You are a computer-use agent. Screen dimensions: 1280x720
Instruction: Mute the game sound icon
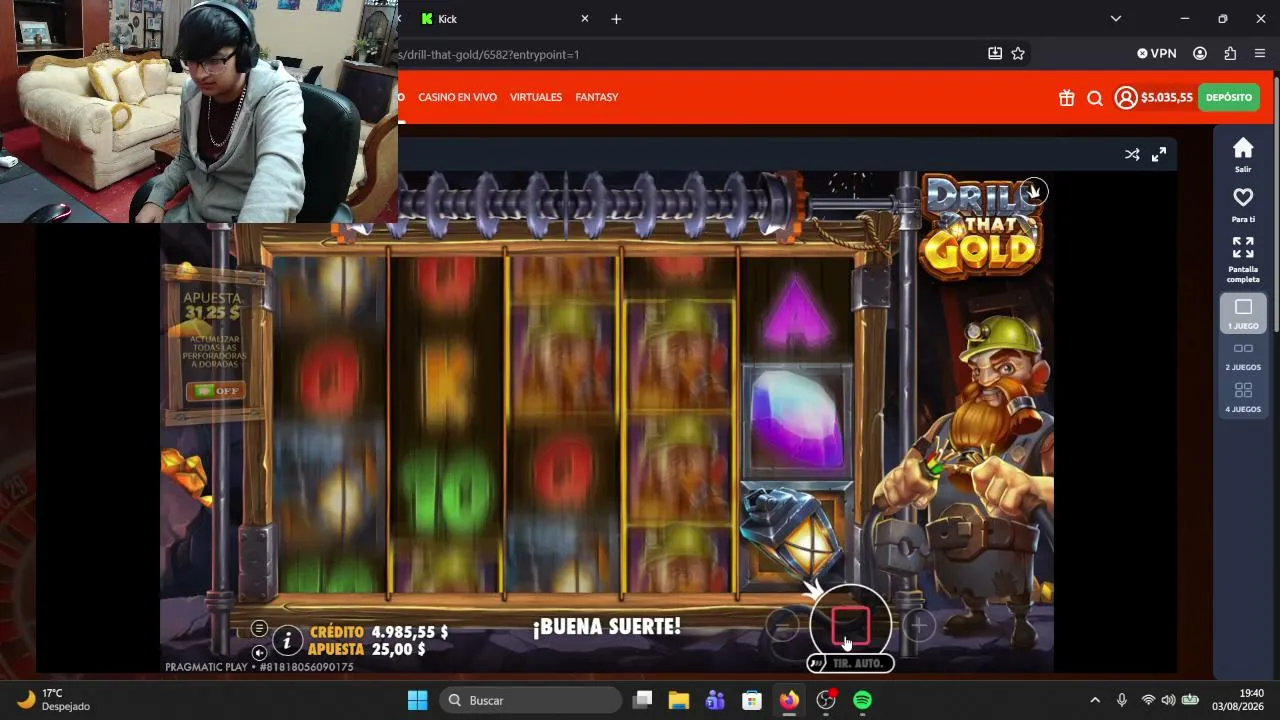(259, 652)
